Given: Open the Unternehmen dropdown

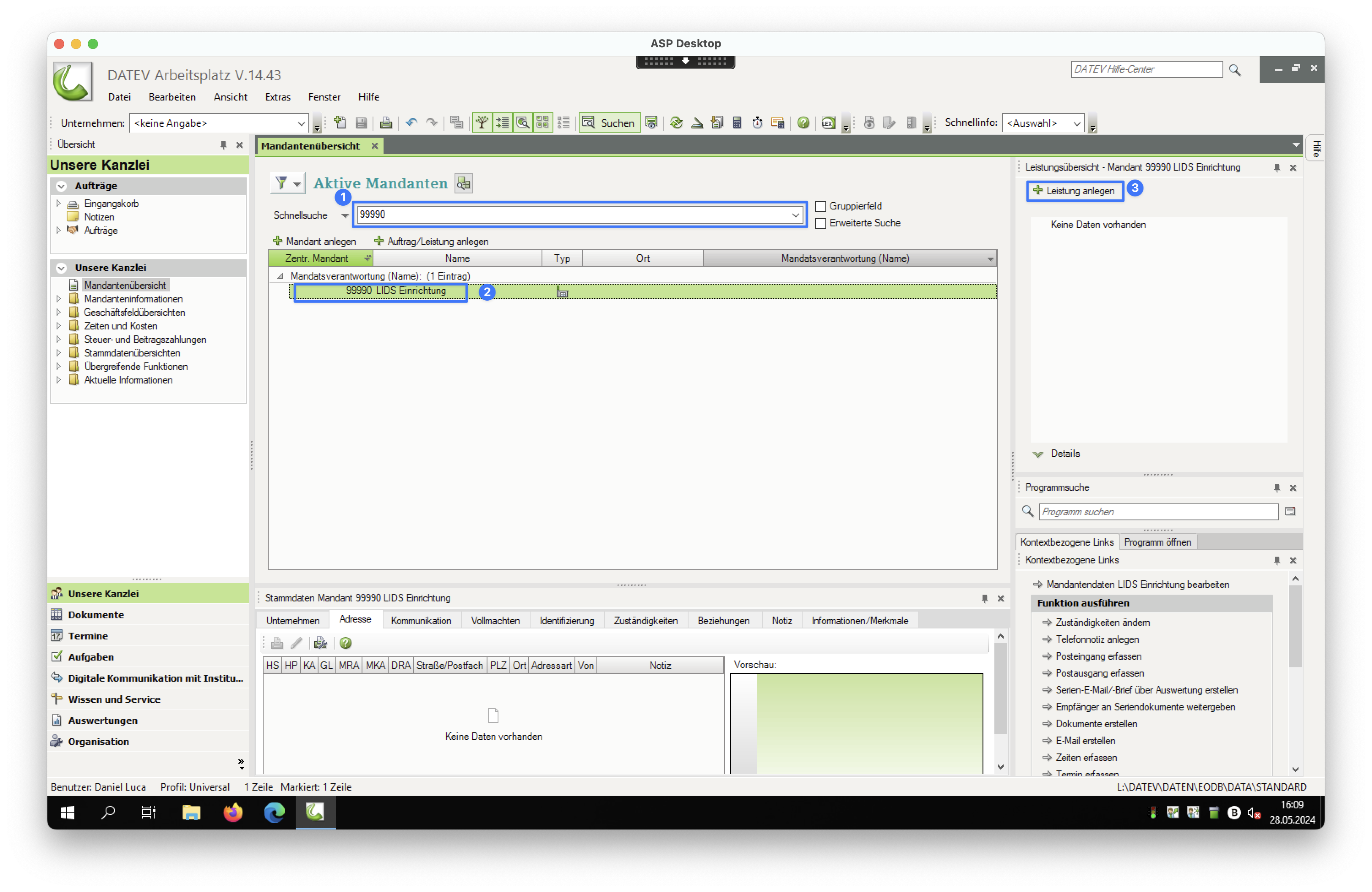Looking at the screenshot, I should click(301, 123).
